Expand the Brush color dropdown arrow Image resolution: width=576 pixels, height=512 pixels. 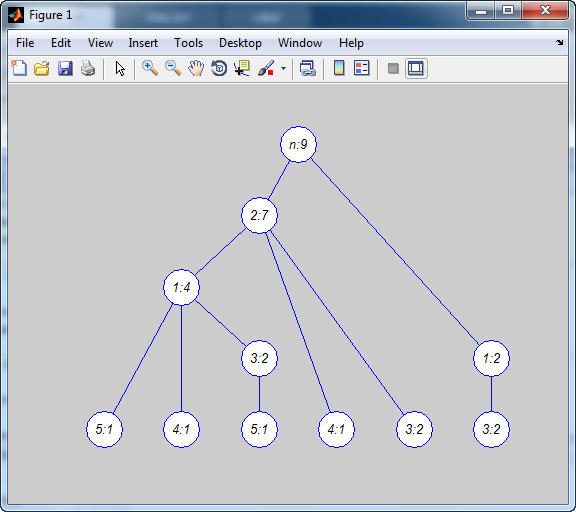click(x=283, y=68)
